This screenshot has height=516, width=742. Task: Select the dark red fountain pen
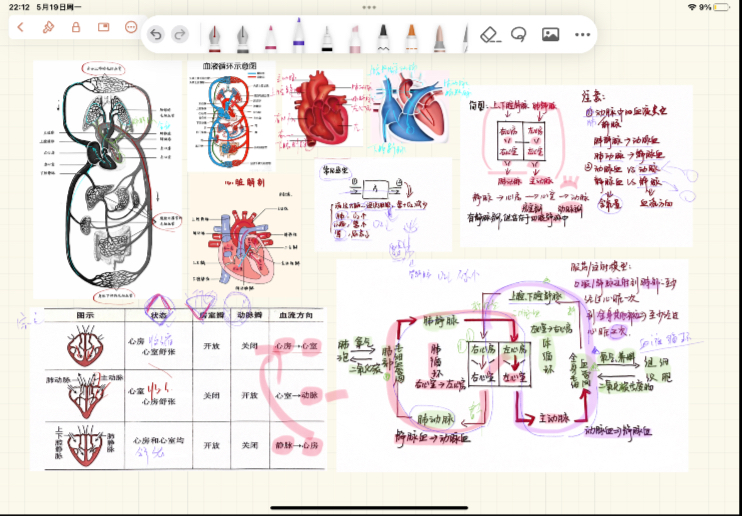pyautogui.click(x=213, y=36)
